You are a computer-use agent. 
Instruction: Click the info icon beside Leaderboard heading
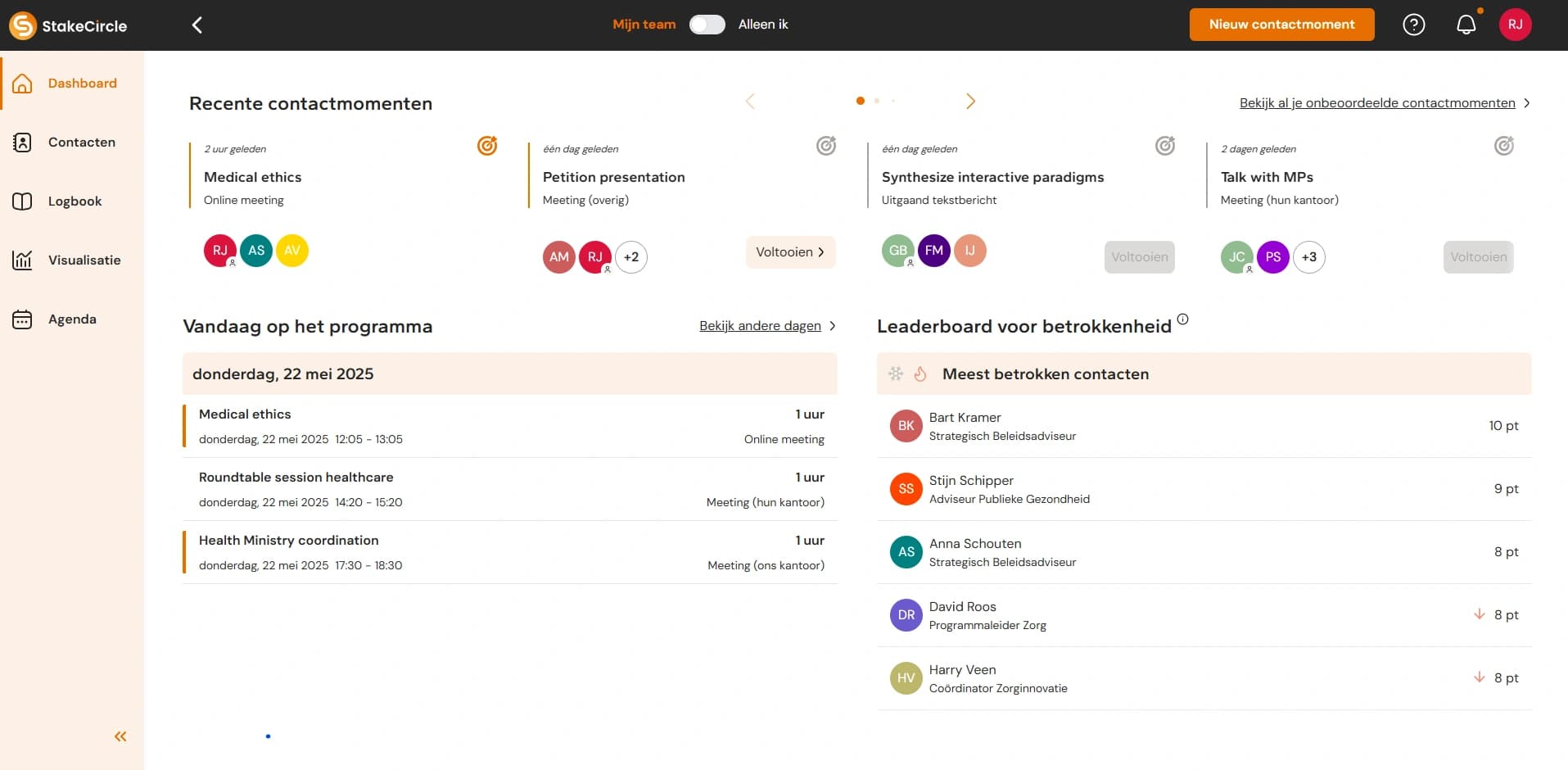click(x=1182, y=319)
